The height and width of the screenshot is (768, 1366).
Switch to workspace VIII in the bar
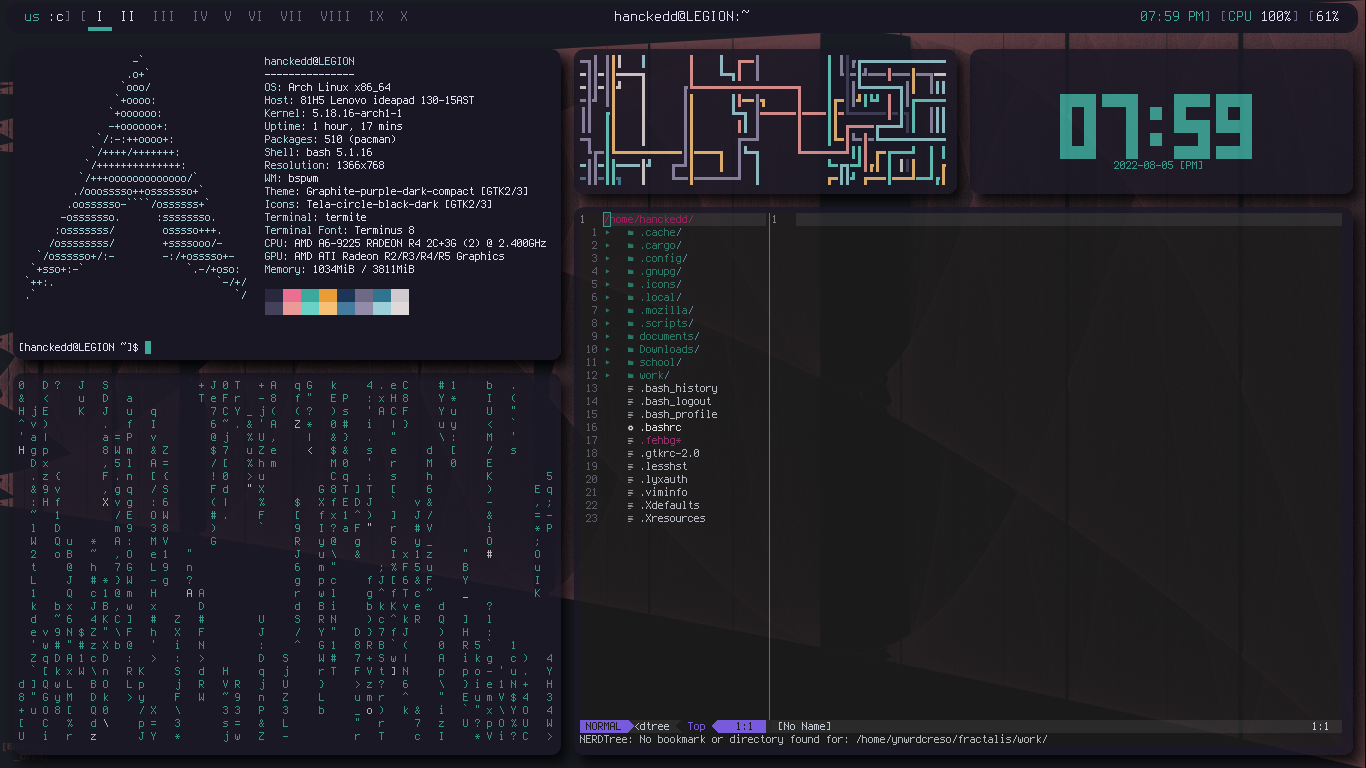[x=336, y=16]
